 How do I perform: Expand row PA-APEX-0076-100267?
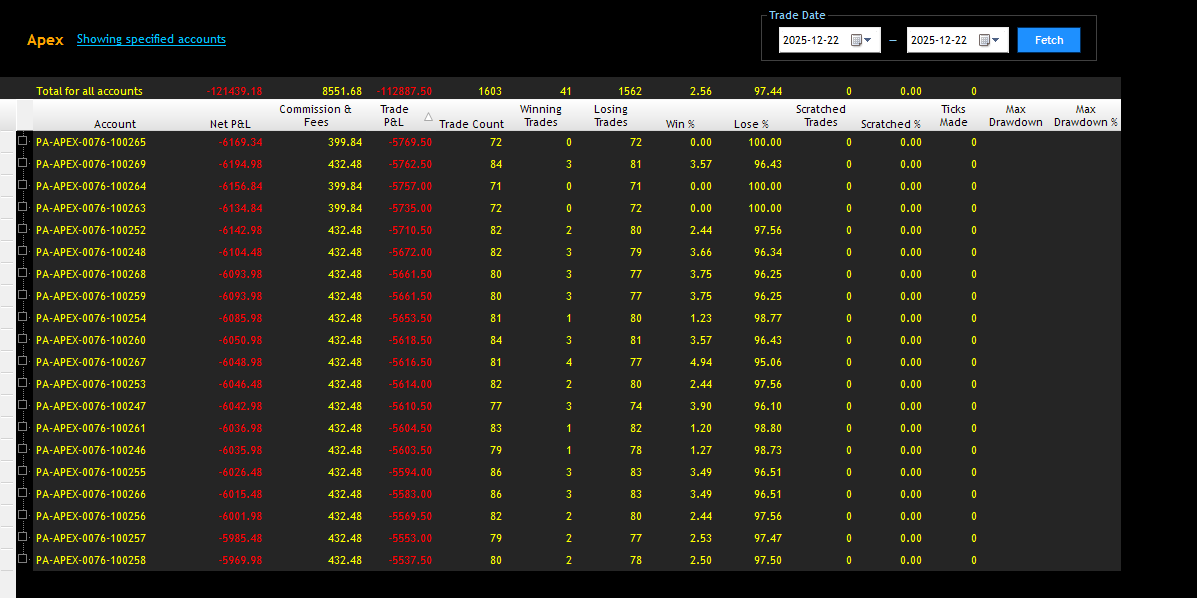click(x=23, y=362)
